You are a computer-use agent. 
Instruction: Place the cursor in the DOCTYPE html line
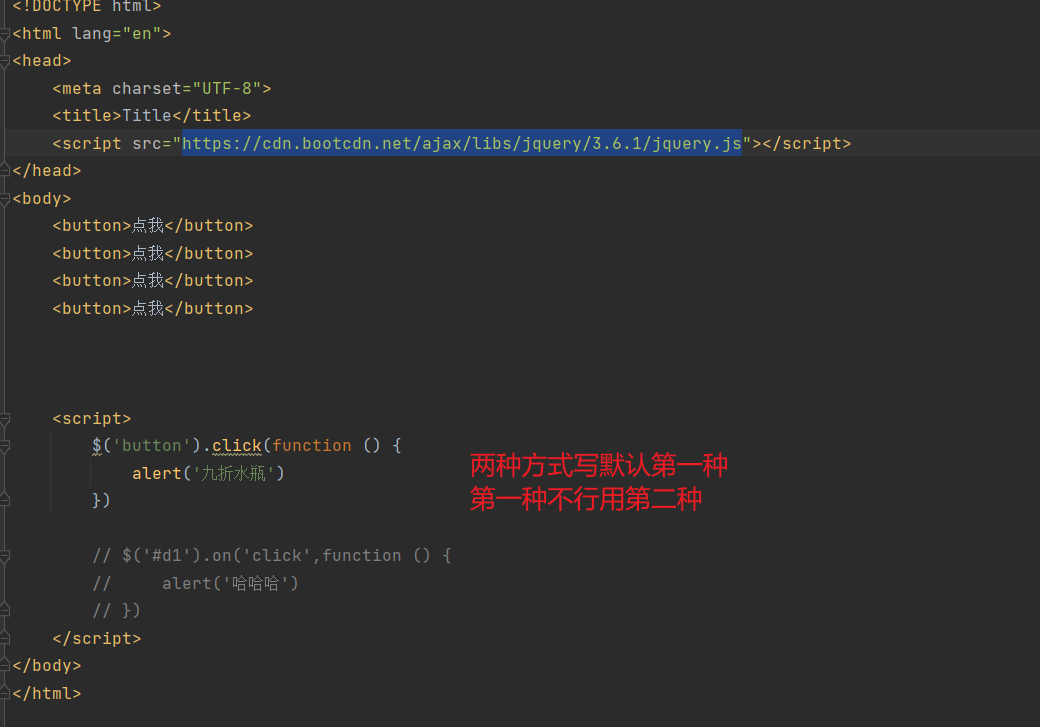click(x=86, y=7)
